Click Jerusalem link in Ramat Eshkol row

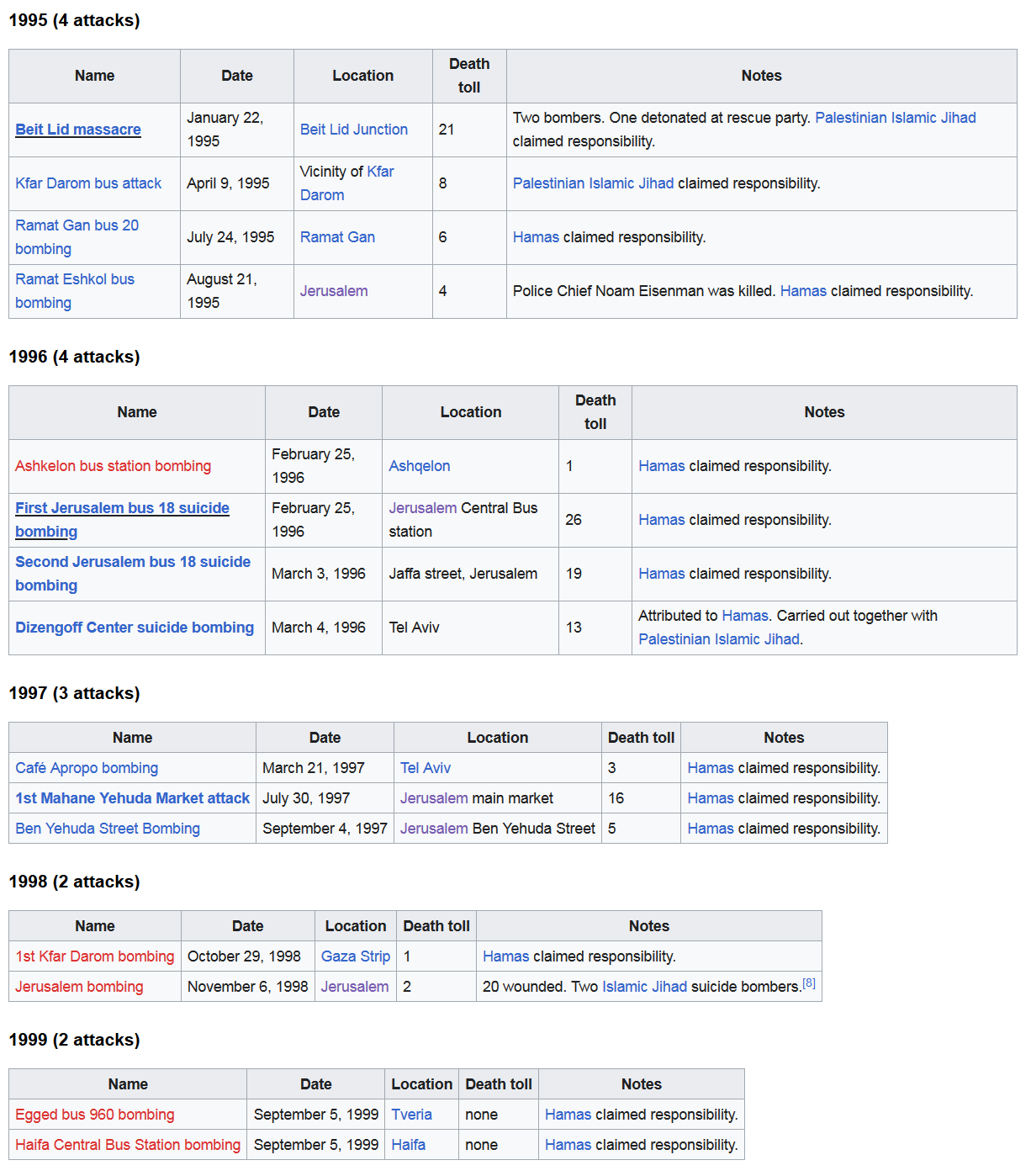(334, 291)
